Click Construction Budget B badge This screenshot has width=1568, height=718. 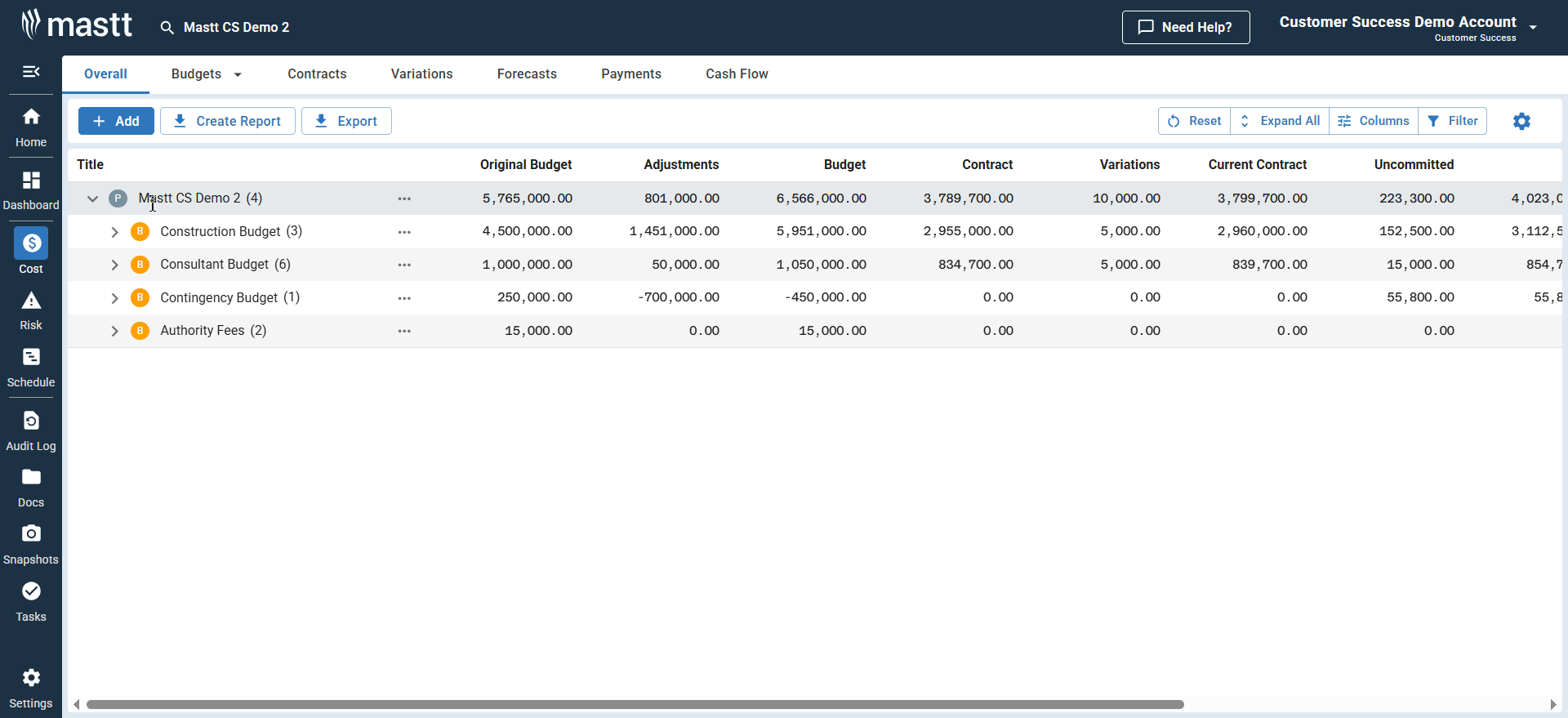coord(140,232)
